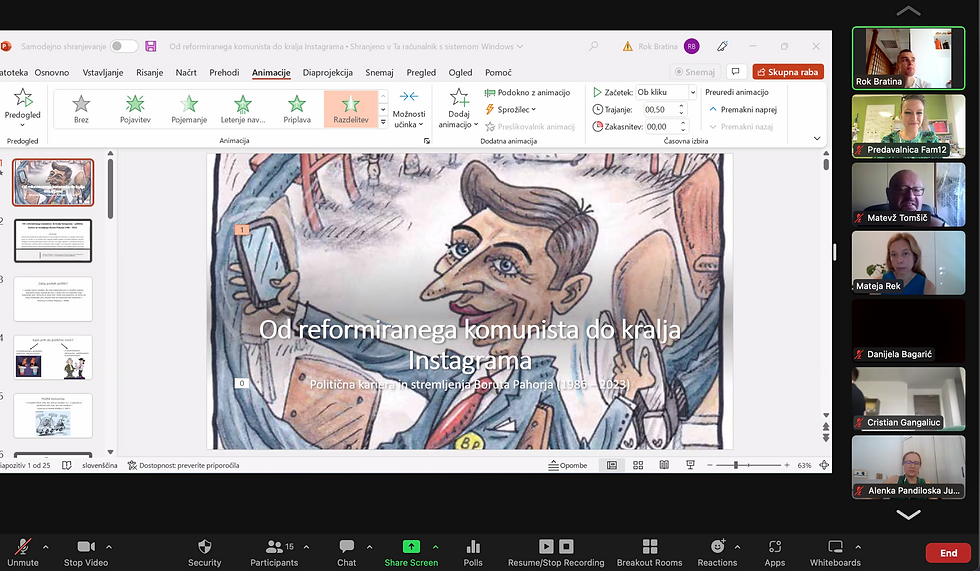
Task: Open the Participants panel
Action: point(274,552)
